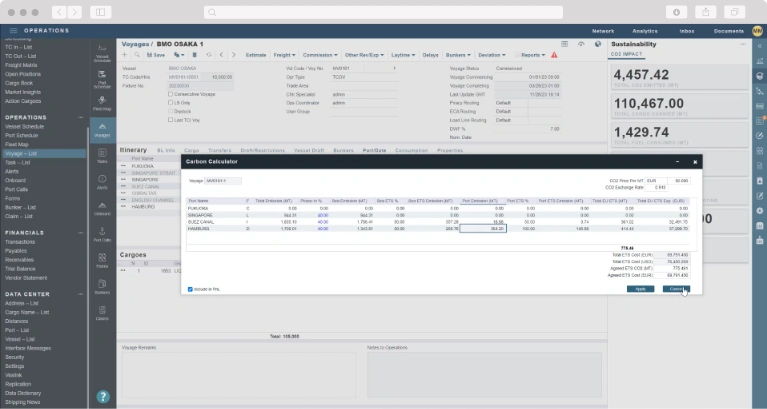Enable the Consecutive Voyage checkbox
767x409 pixels.
[170, 94]
